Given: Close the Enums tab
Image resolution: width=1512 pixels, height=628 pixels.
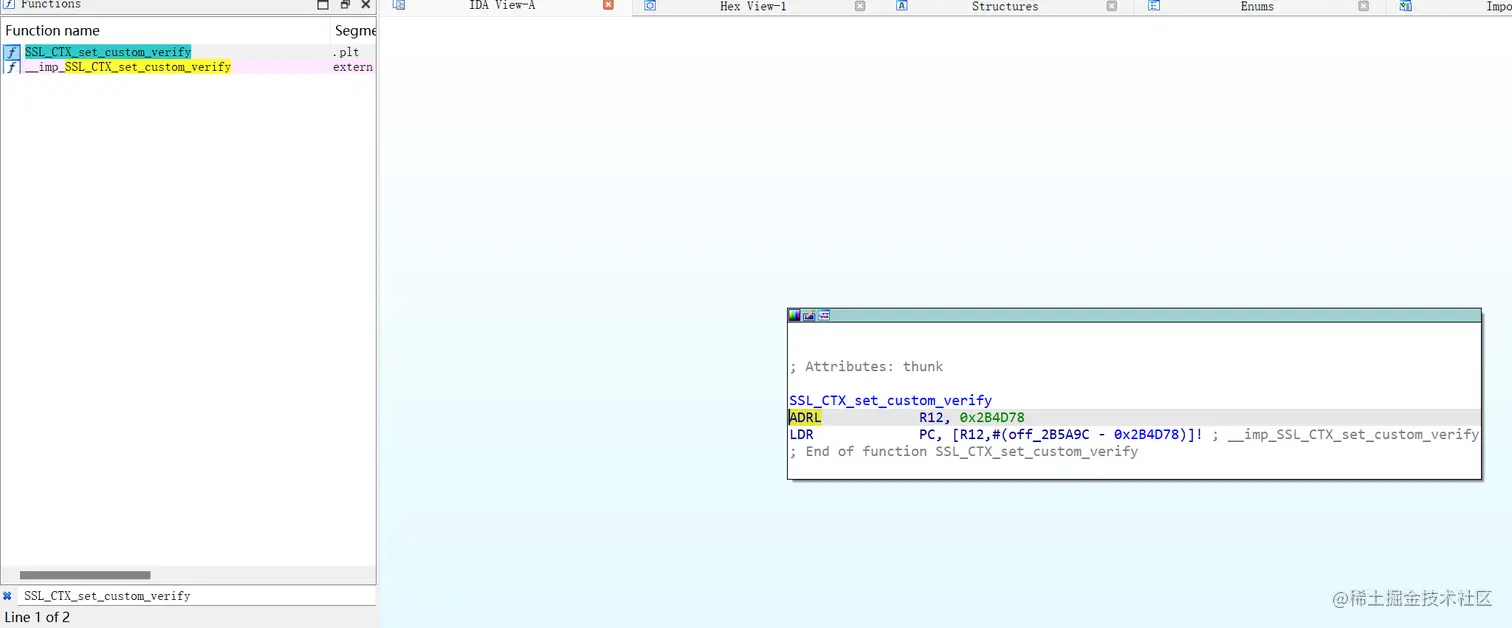Looking at the screenshot, I should coord(1364,6).
